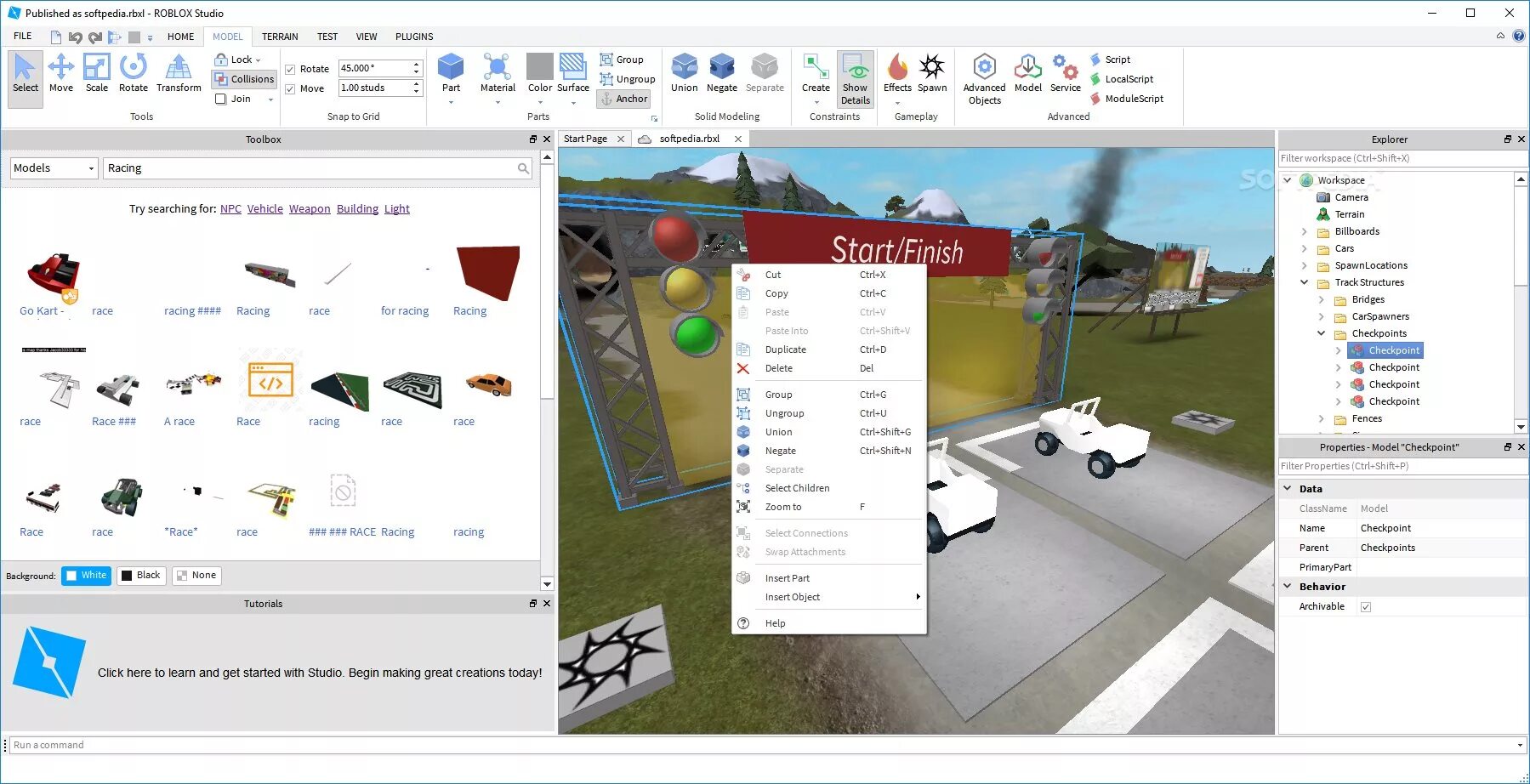Click the NPC search suggestion link
The height and width of the screenshot is (784, 1530).
pyautogui.click(x=230, y=209)
